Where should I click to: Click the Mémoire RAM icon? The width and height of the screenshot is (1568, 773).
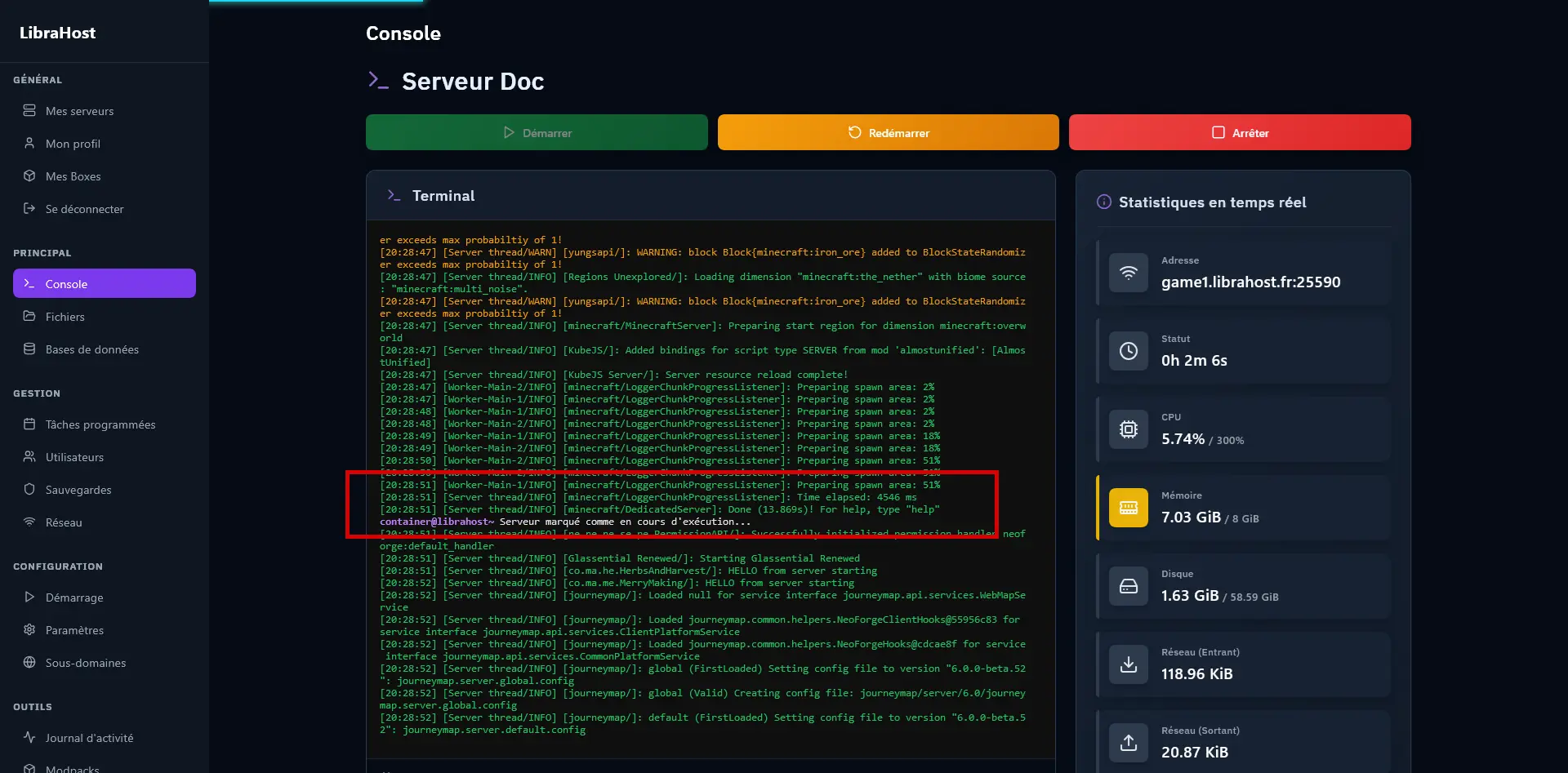pyautogui.click(x=1129, y=508)
